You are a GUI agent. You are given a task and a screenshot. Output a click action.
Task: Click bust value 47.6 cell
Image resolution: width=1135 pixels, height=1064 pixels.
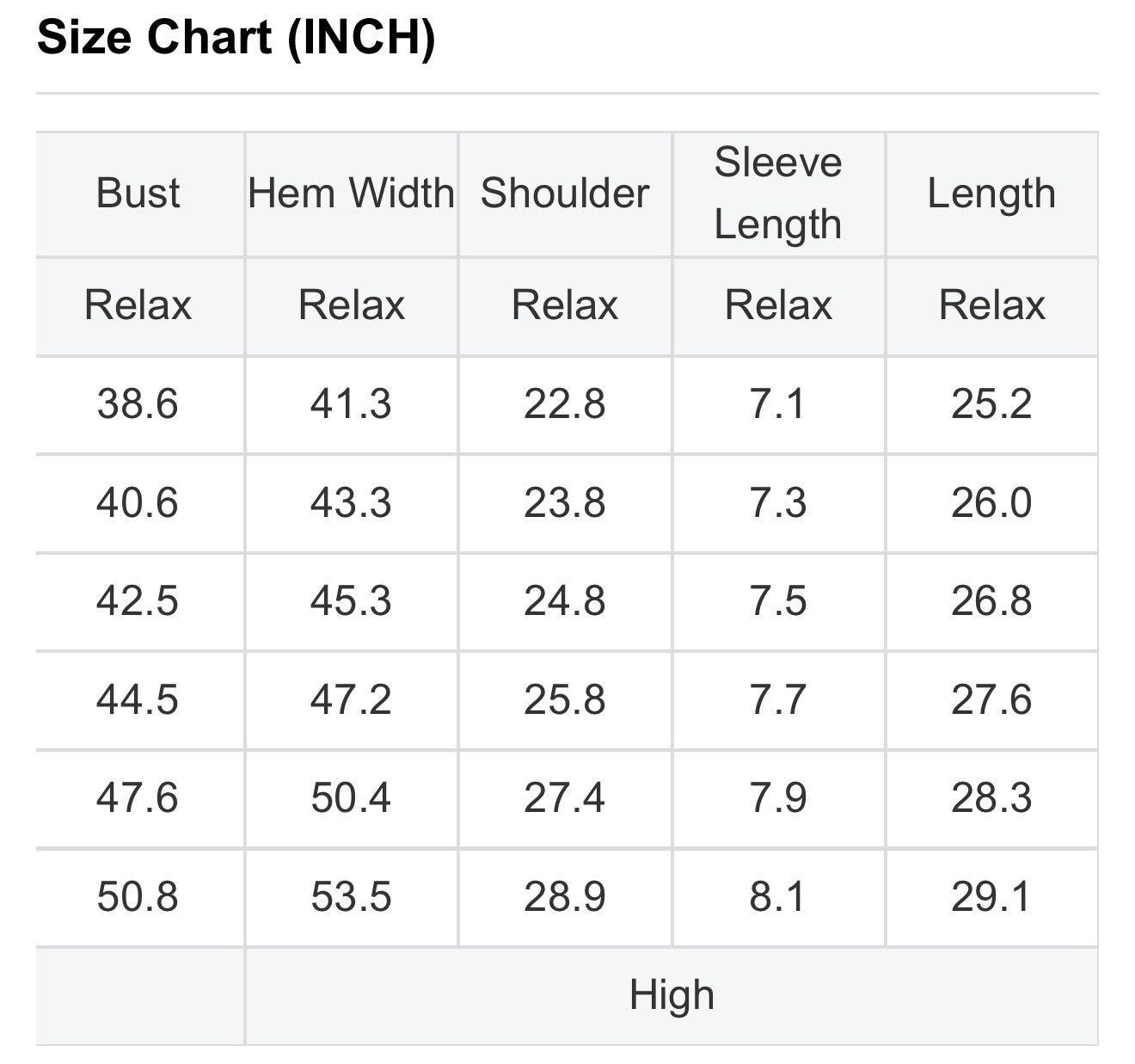[138, 797]
